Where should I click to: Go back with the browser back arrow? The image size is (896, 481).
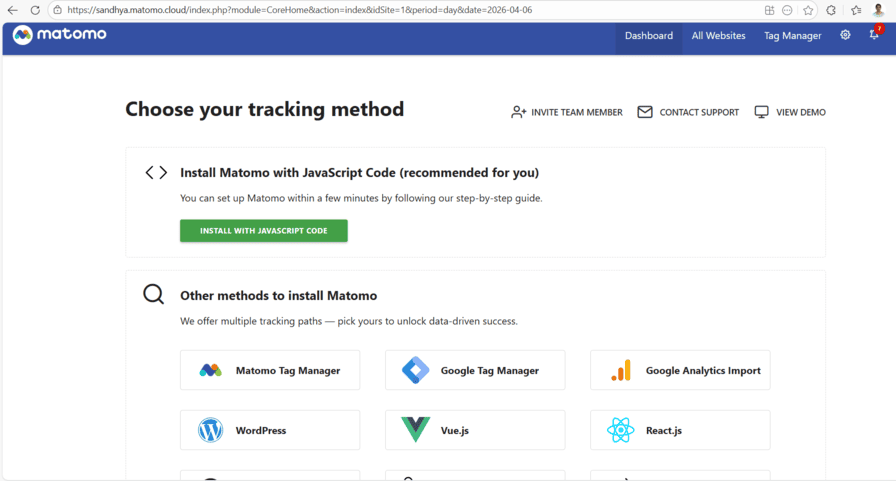[12, 10]
